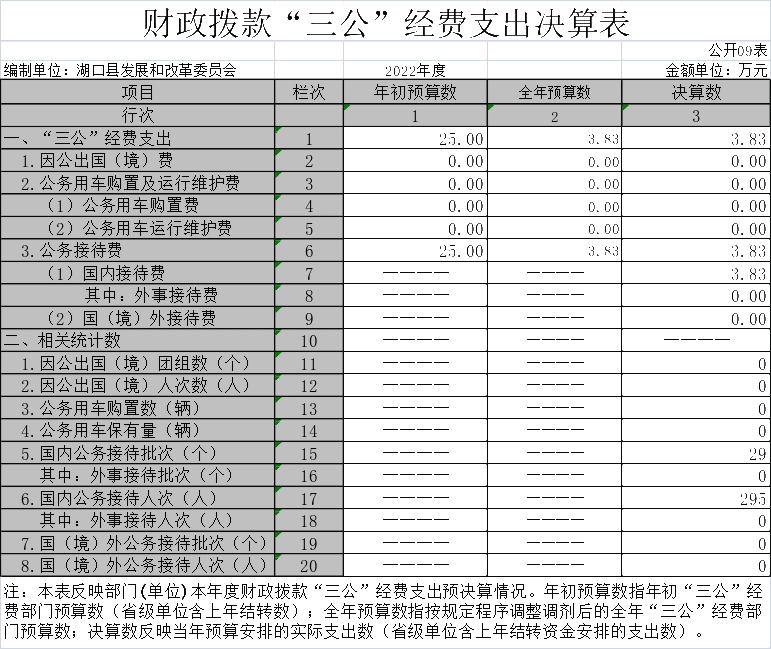Click the 全年预算数 column header
The height and width of the screenshot is (649, 771).
coord(554,92)
